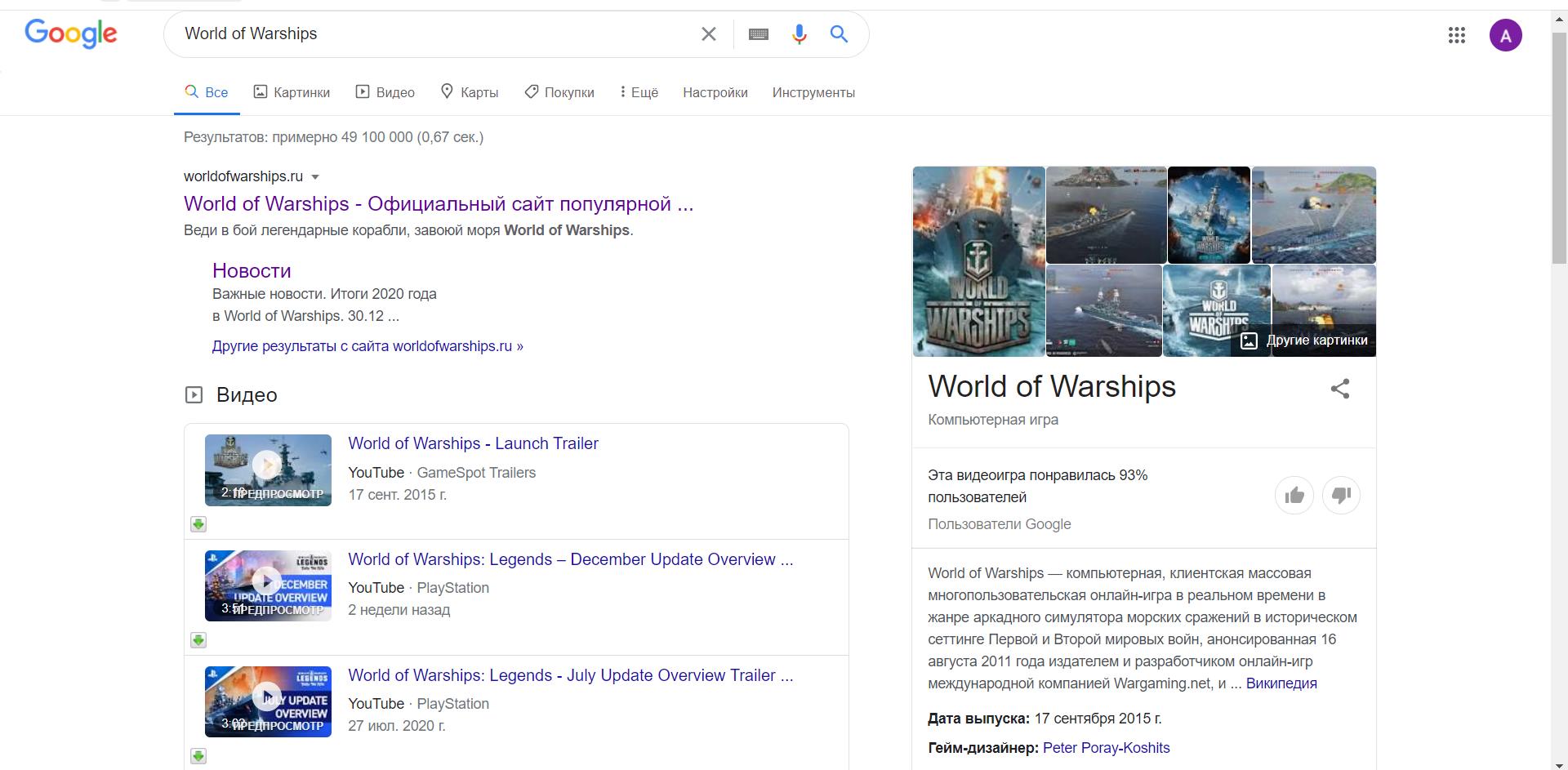Image resolution: width=1568 pixels, height=770 pixels.
Task: Share the World of Warships knowledge panel
Action: coord(1340,389)
